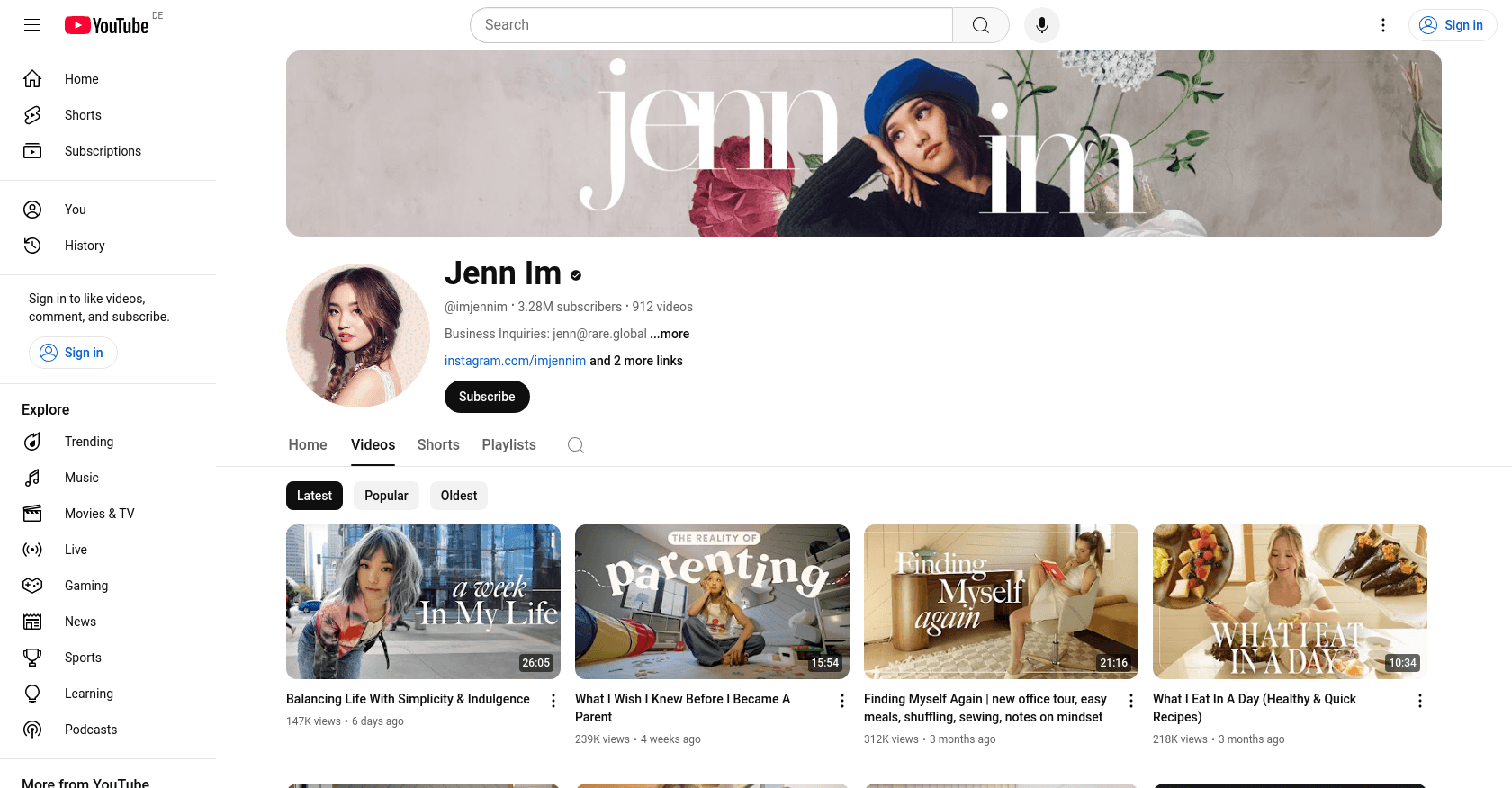Select the Latest sort filter

[314, 496]
